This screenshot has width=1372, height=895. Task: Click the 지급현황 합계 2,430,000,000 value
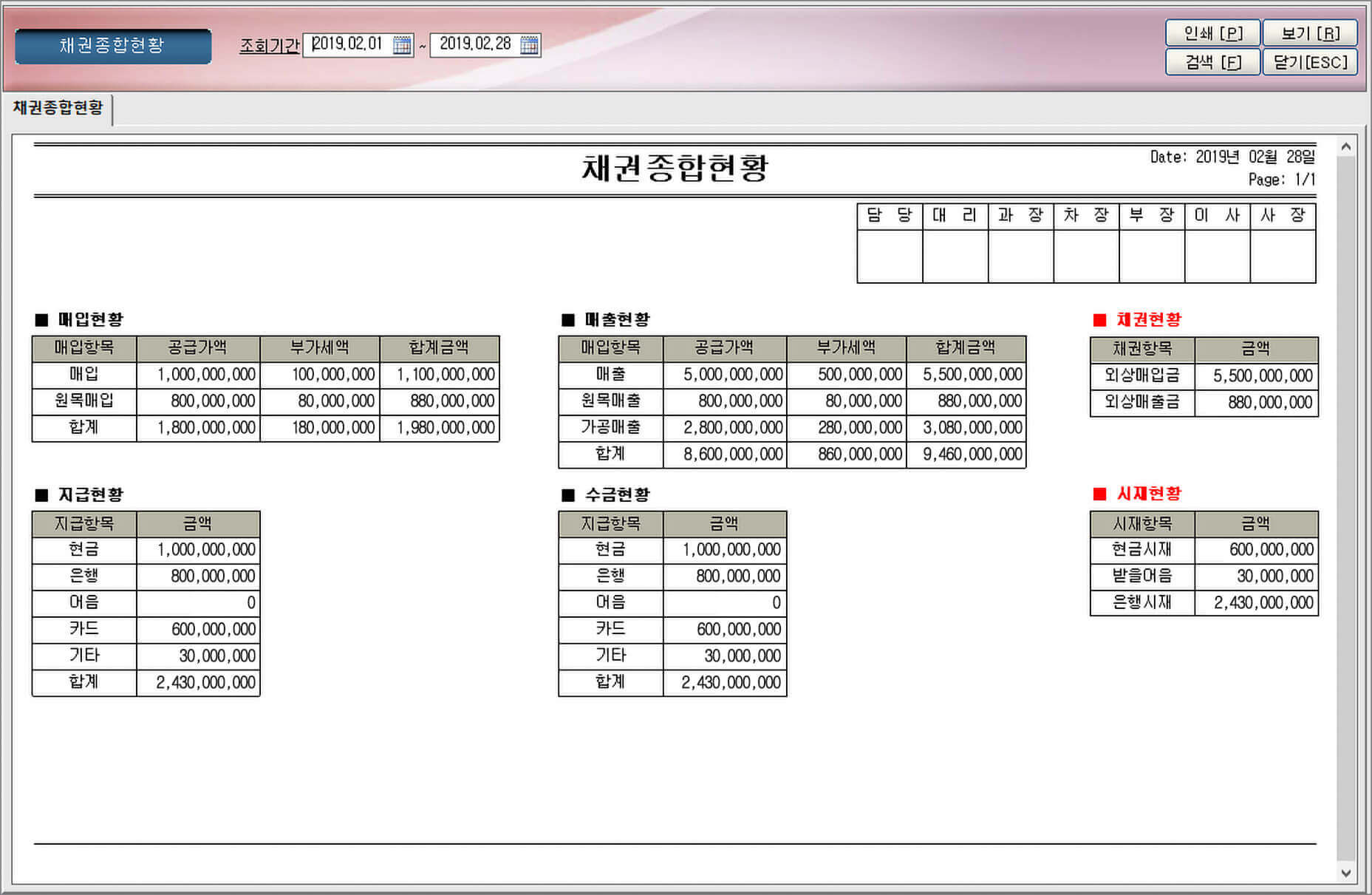(x=205, y=682)
